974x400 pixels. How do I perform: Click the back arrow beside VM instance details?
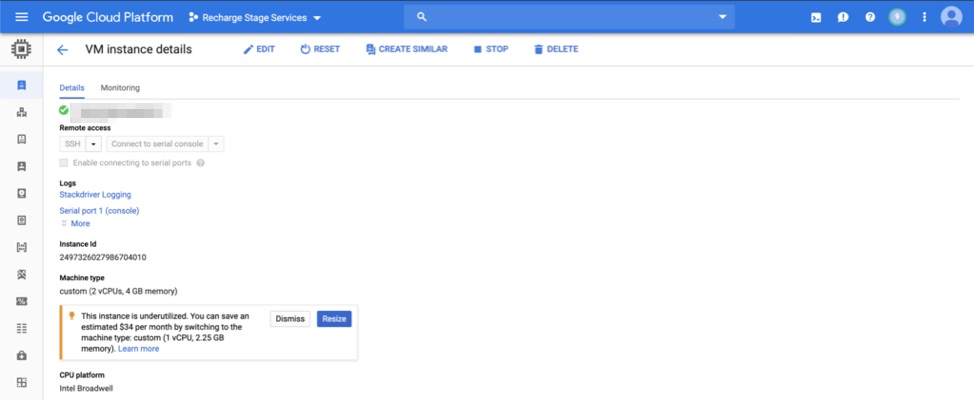[63, 50]
